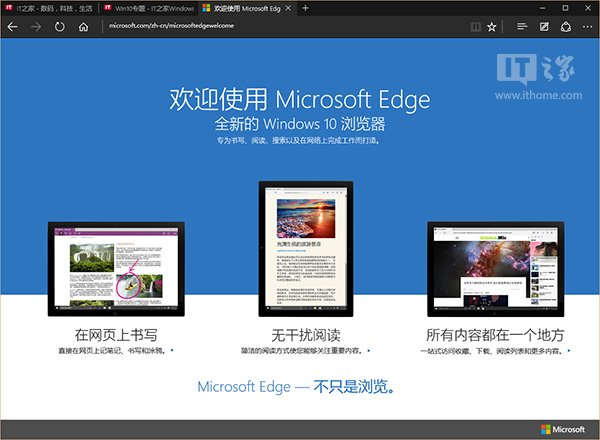Add page to favorites with star icon
The image size is (600, 440).
[492, 27]
